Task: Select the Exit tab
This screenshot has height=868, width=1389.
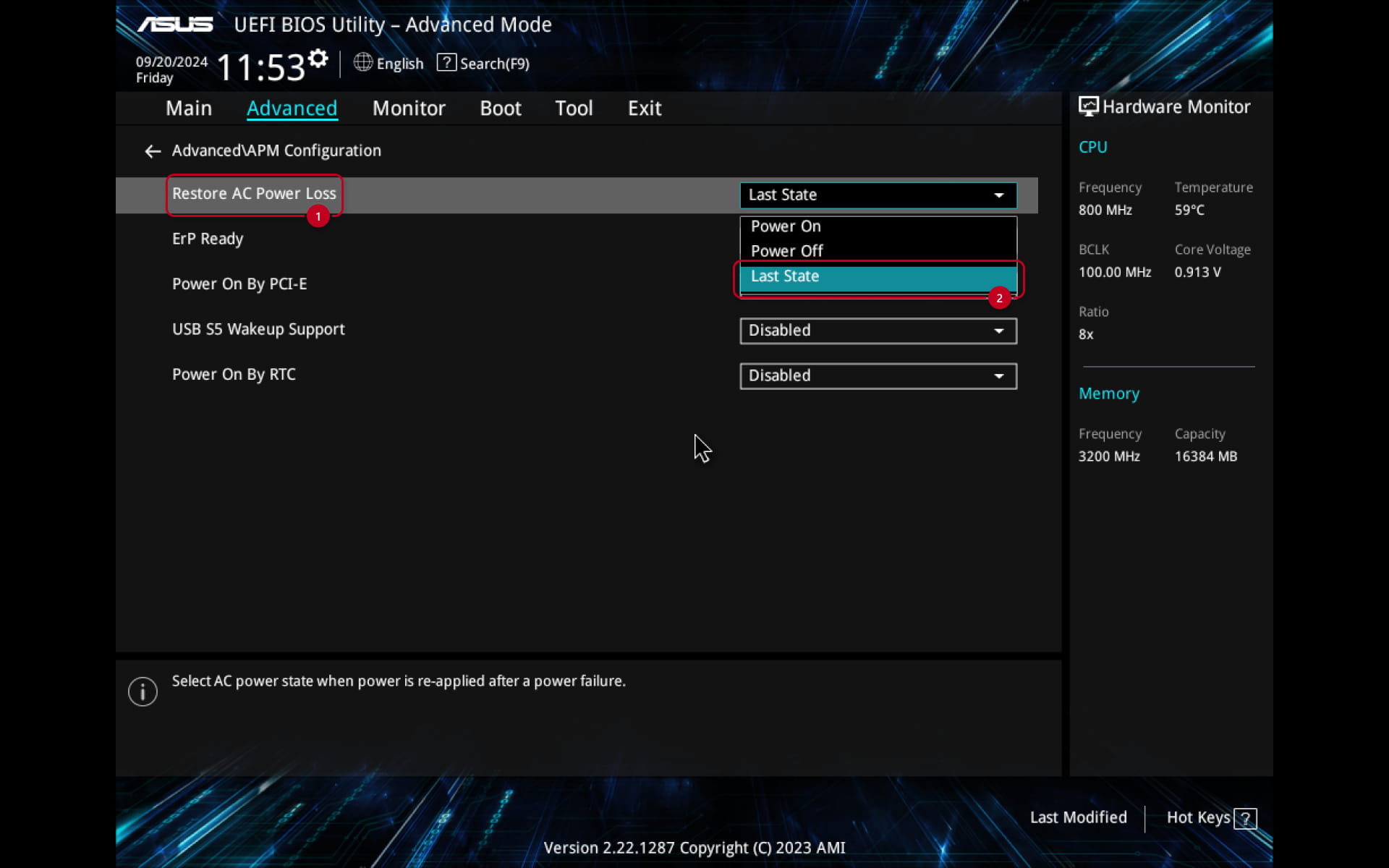Action: click(645, 109)
